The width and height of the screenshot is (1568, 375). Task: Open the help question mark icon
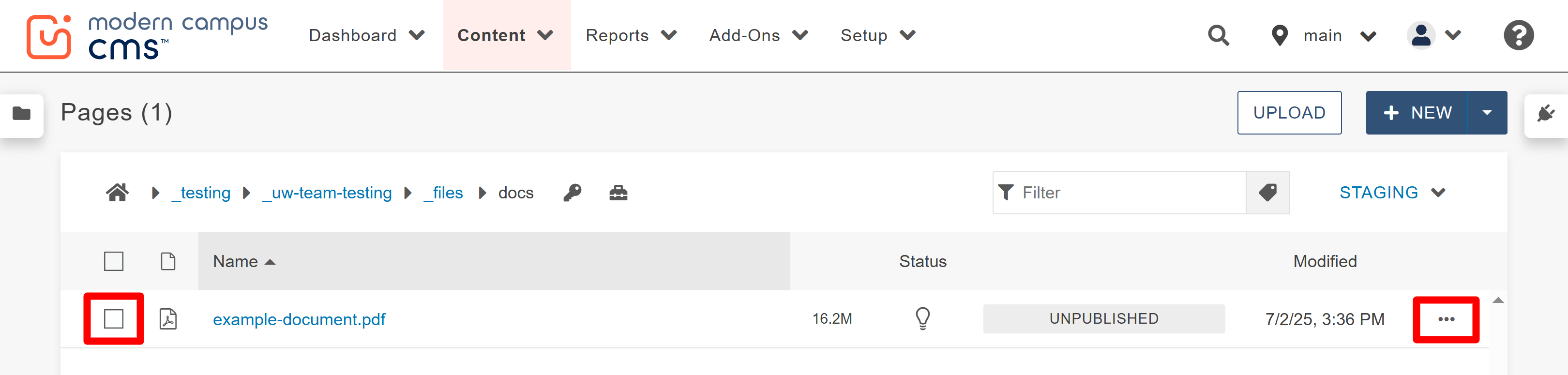tap(1519, 35)
